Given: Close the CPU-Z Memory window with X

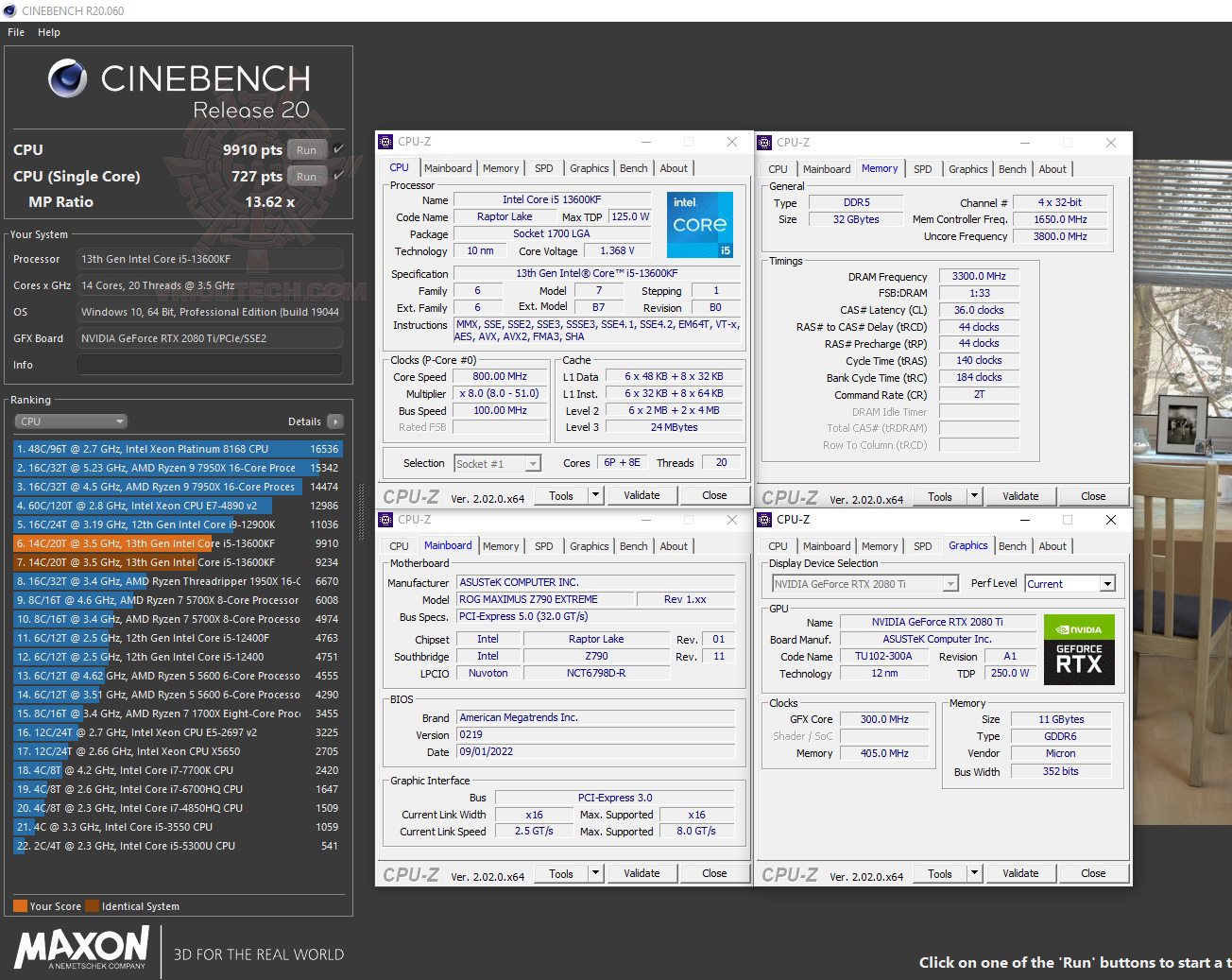Looking at the screenshot, I should point(1111,143).
